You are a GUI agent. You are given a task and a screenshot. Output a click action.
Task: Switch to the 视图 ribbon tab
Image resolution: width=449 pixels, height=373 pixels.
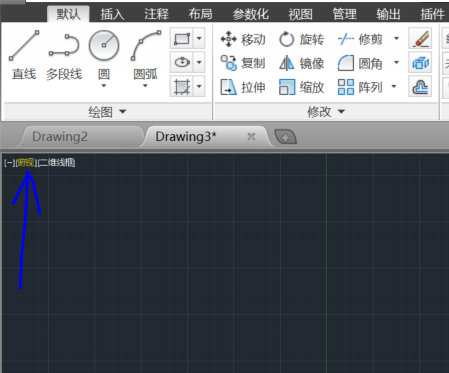[x=300, y=14]
